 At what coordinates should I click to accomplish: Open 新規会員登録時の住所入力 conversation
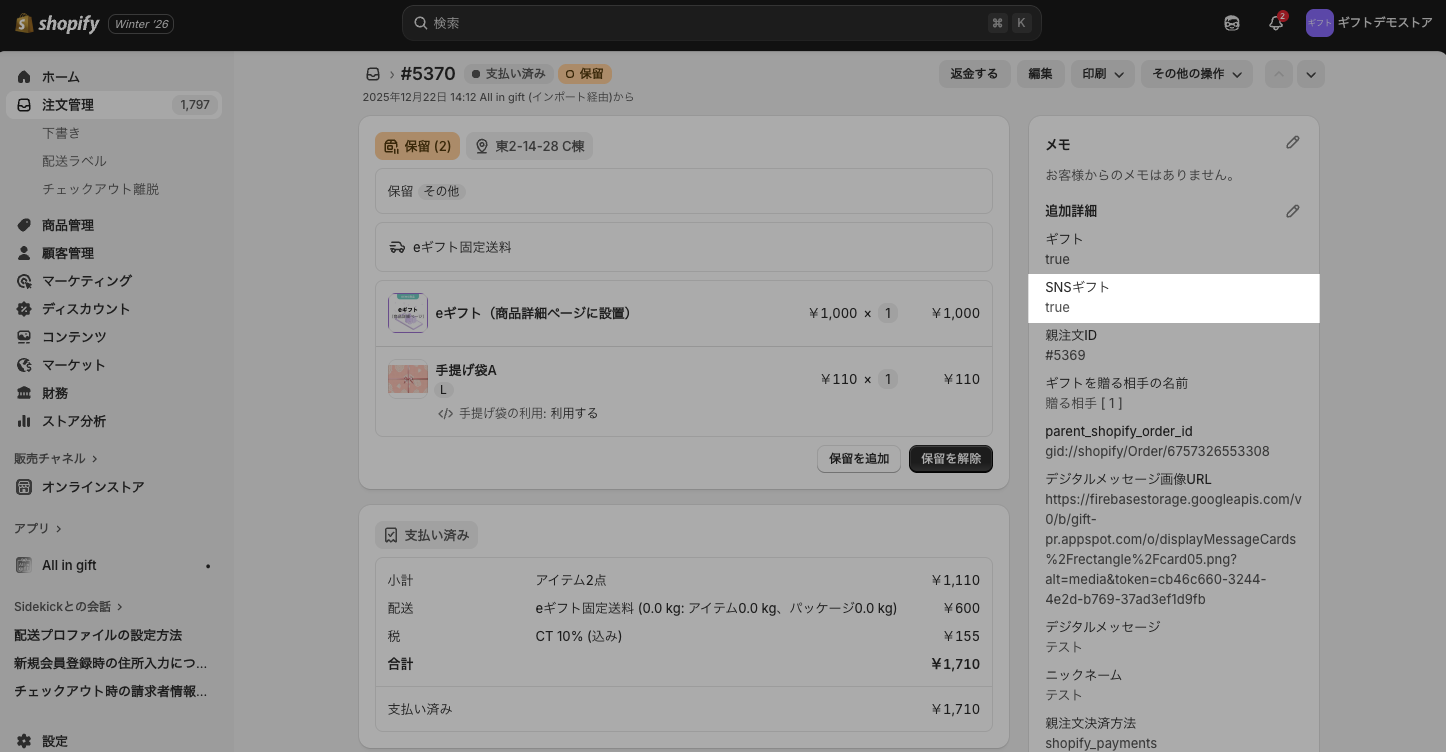coord(111,663)
